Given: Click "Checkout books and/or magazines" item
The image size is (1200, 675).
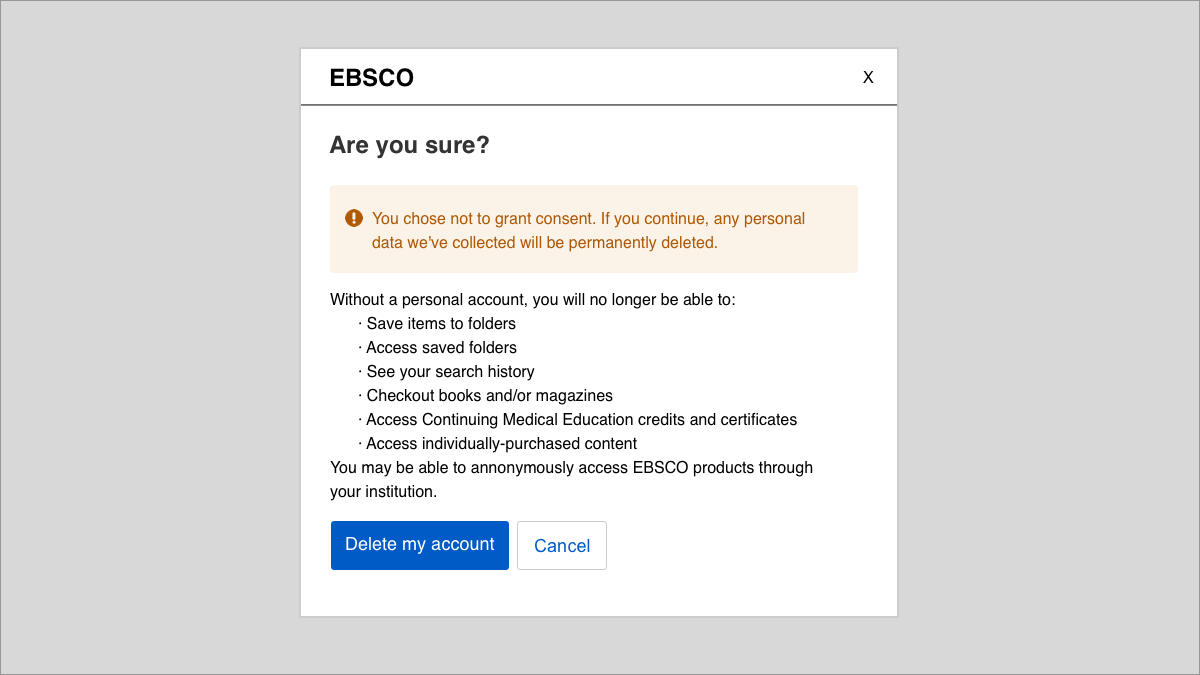Looking at the screenshot, I should pyautogui.click(x=485, y=395).
